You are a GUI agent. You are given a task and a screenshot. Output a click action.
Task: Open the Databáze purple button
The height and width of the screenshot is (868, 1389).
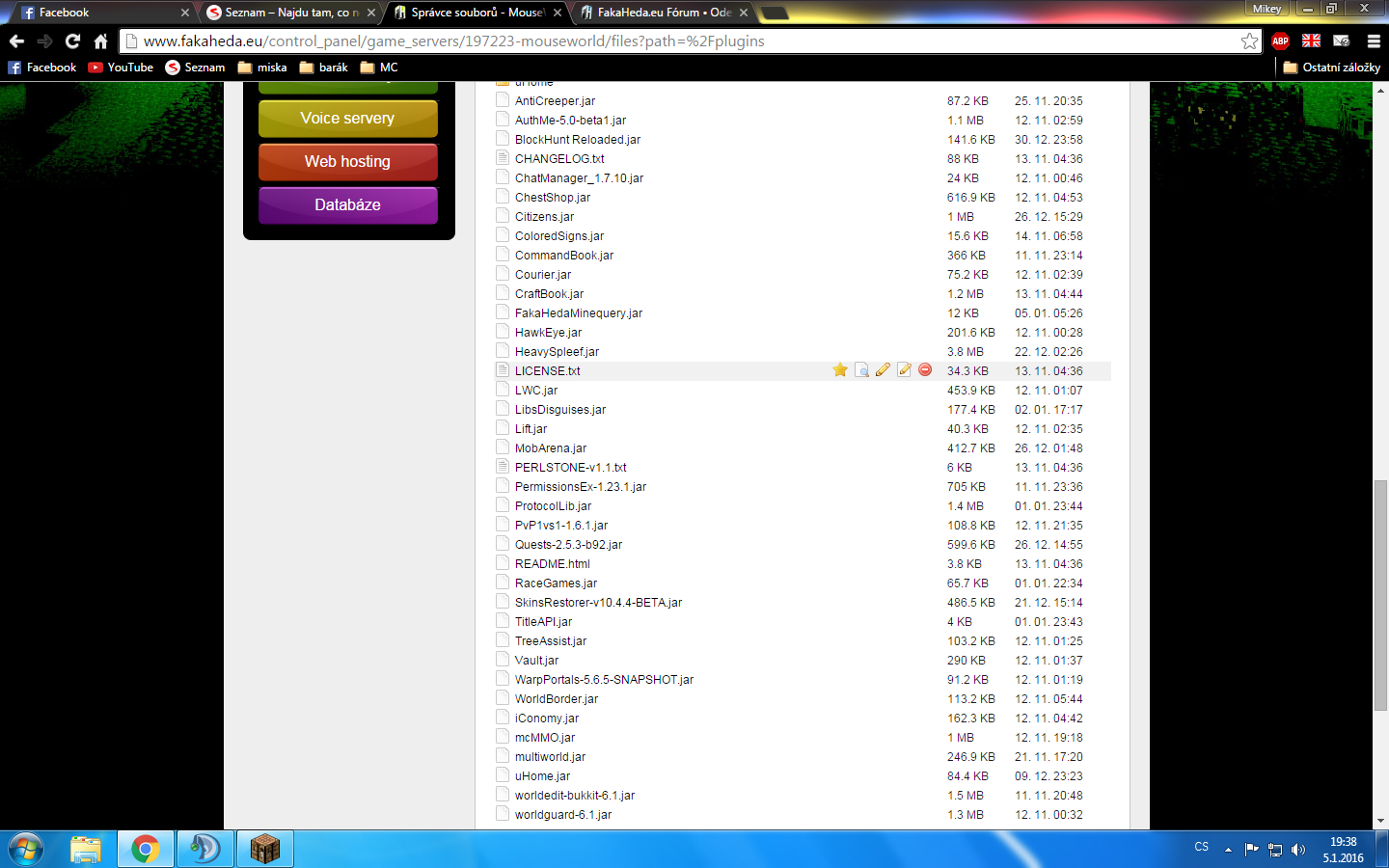(347, 205)
